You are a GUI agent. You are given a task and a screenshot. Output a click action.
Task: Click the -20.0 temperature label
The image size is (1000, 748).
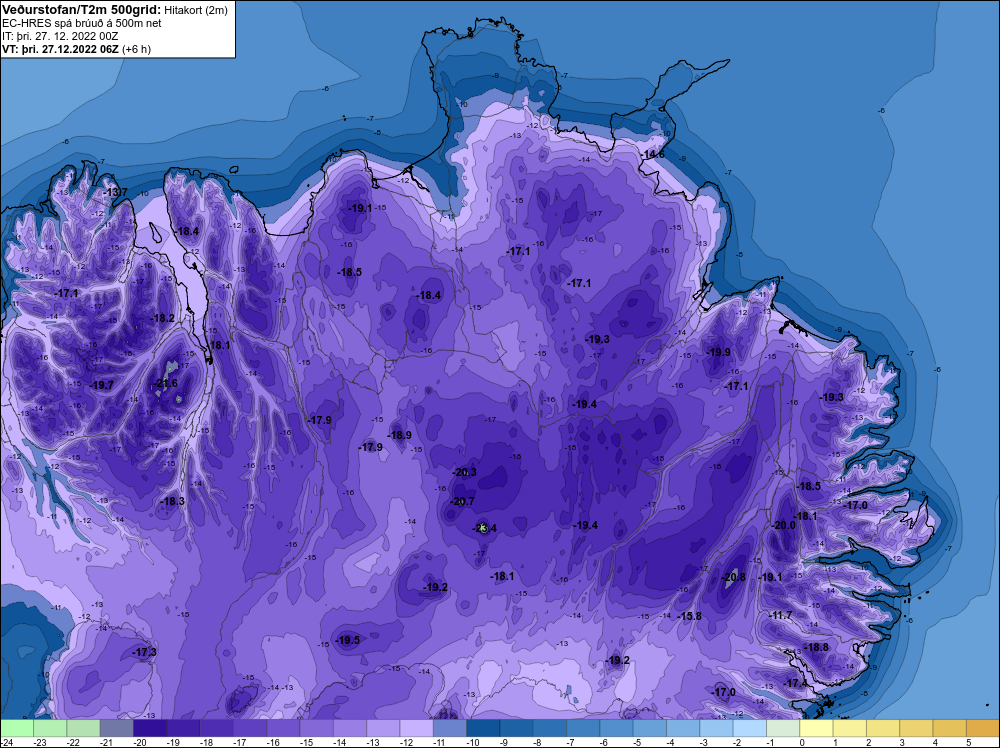point(783,525)
